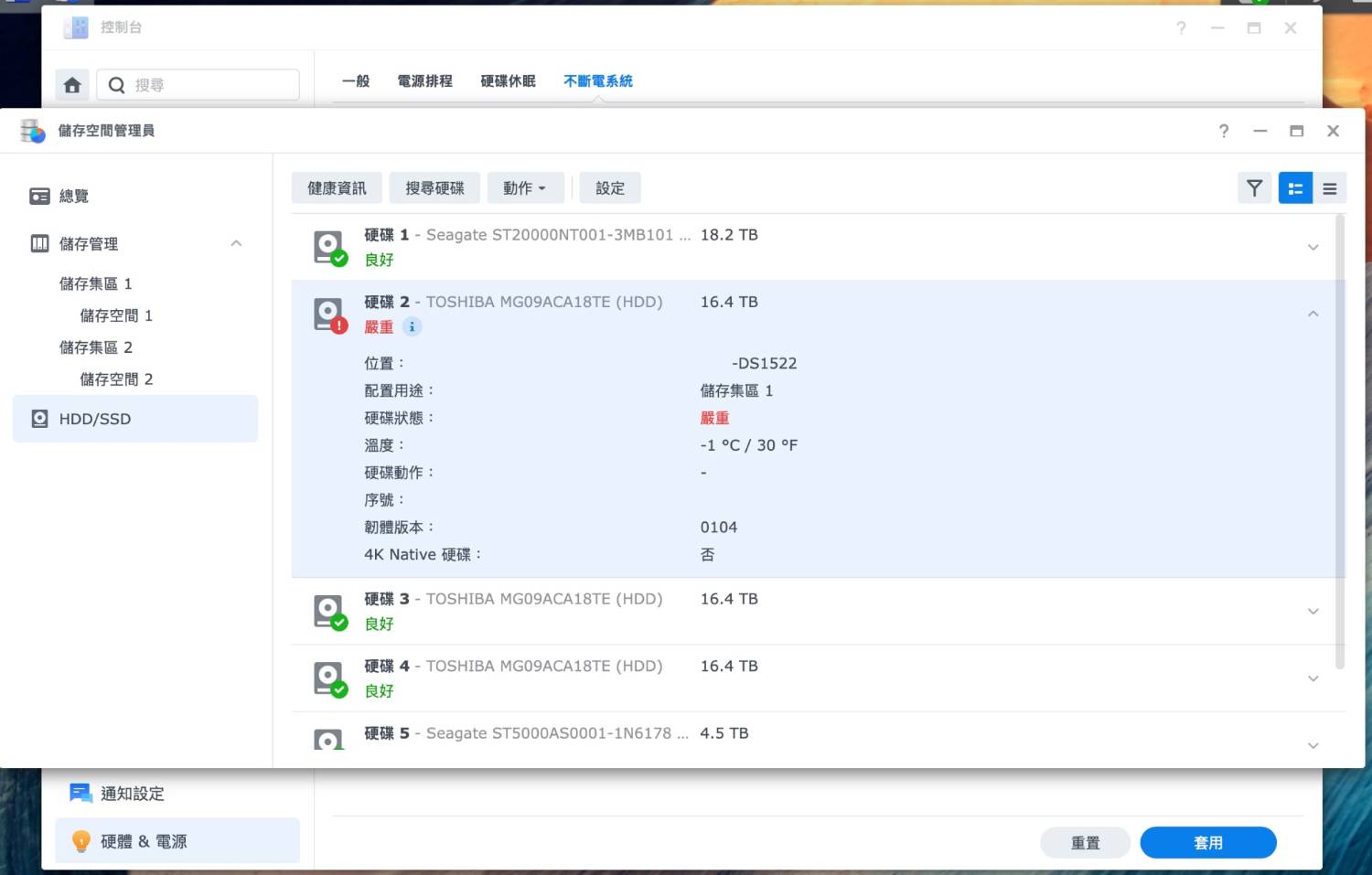Click the 搜尋 search field

(210, 85)
